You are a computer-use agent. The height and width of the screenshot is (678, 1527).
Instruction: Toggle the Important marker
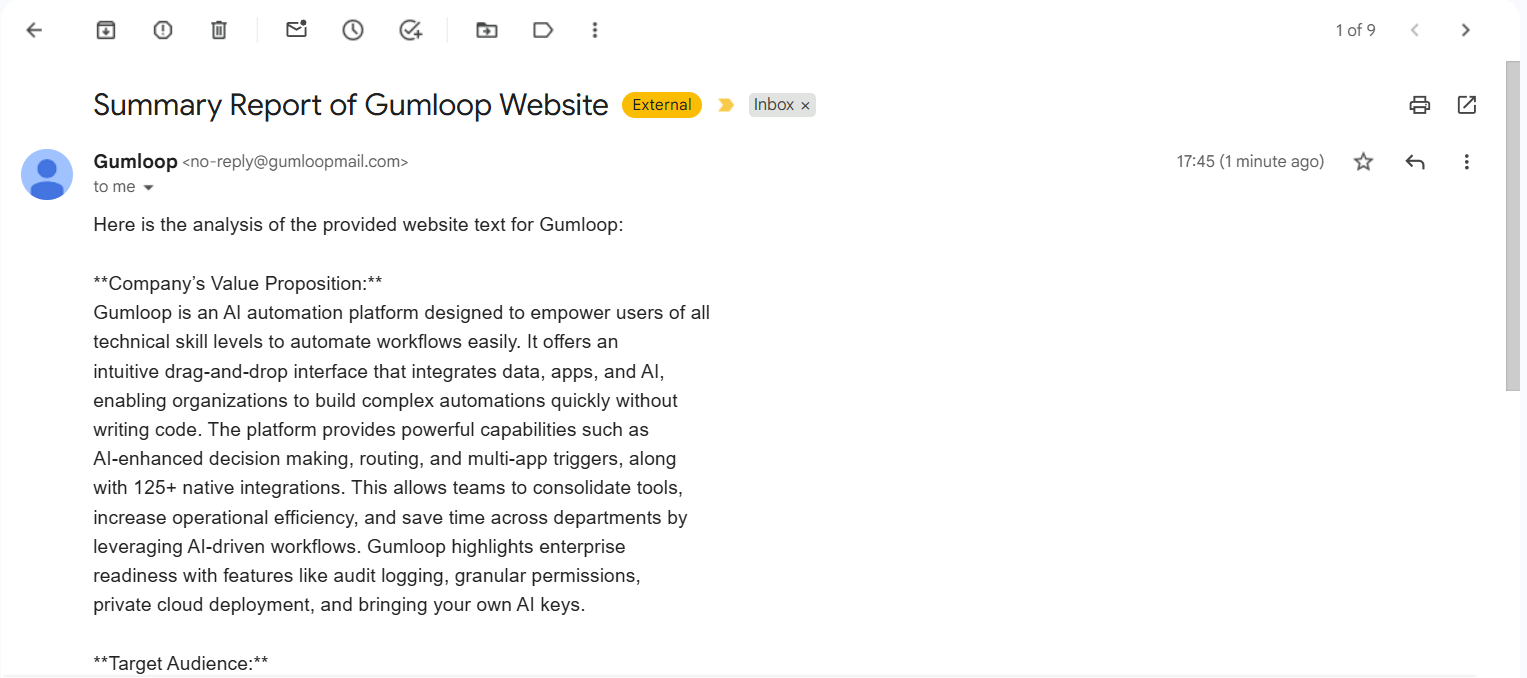(725, 104)
